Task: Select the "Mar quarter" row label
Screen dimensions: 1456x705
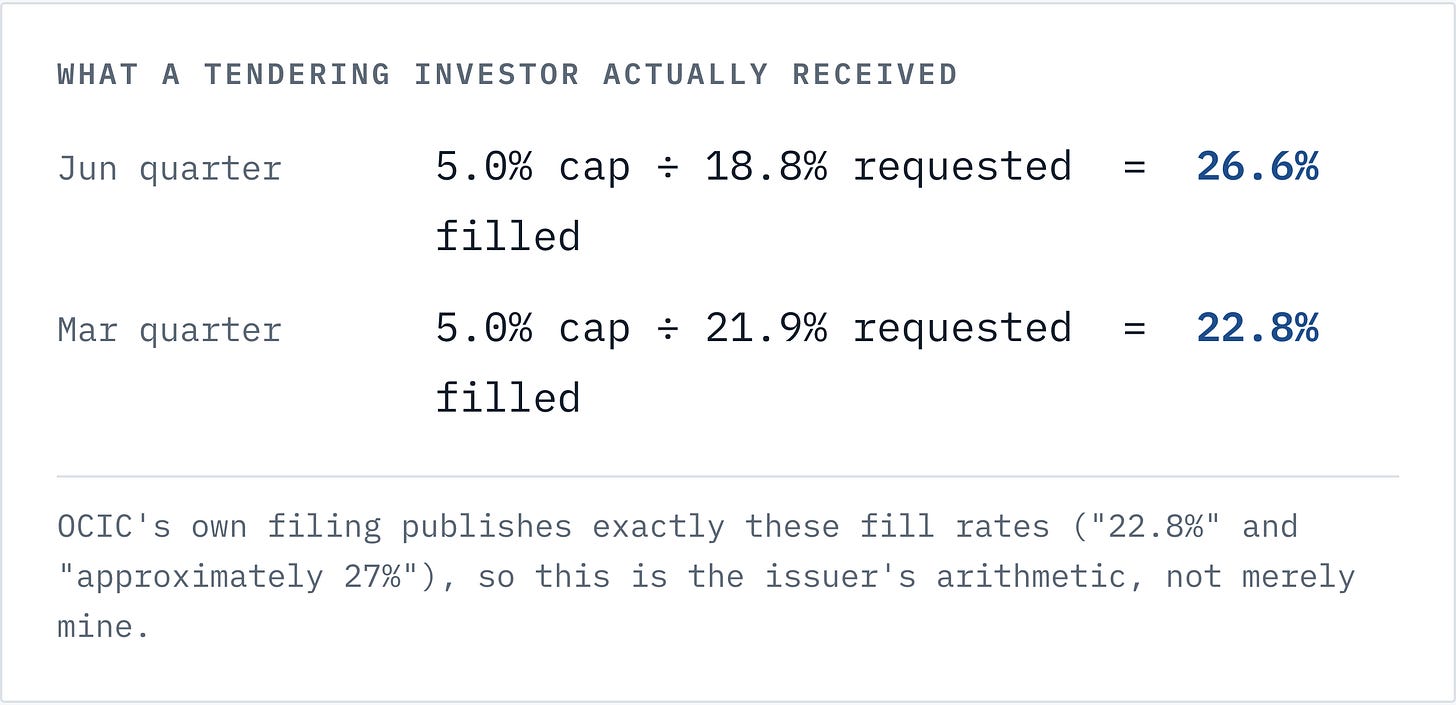Action: click(169, 330)
